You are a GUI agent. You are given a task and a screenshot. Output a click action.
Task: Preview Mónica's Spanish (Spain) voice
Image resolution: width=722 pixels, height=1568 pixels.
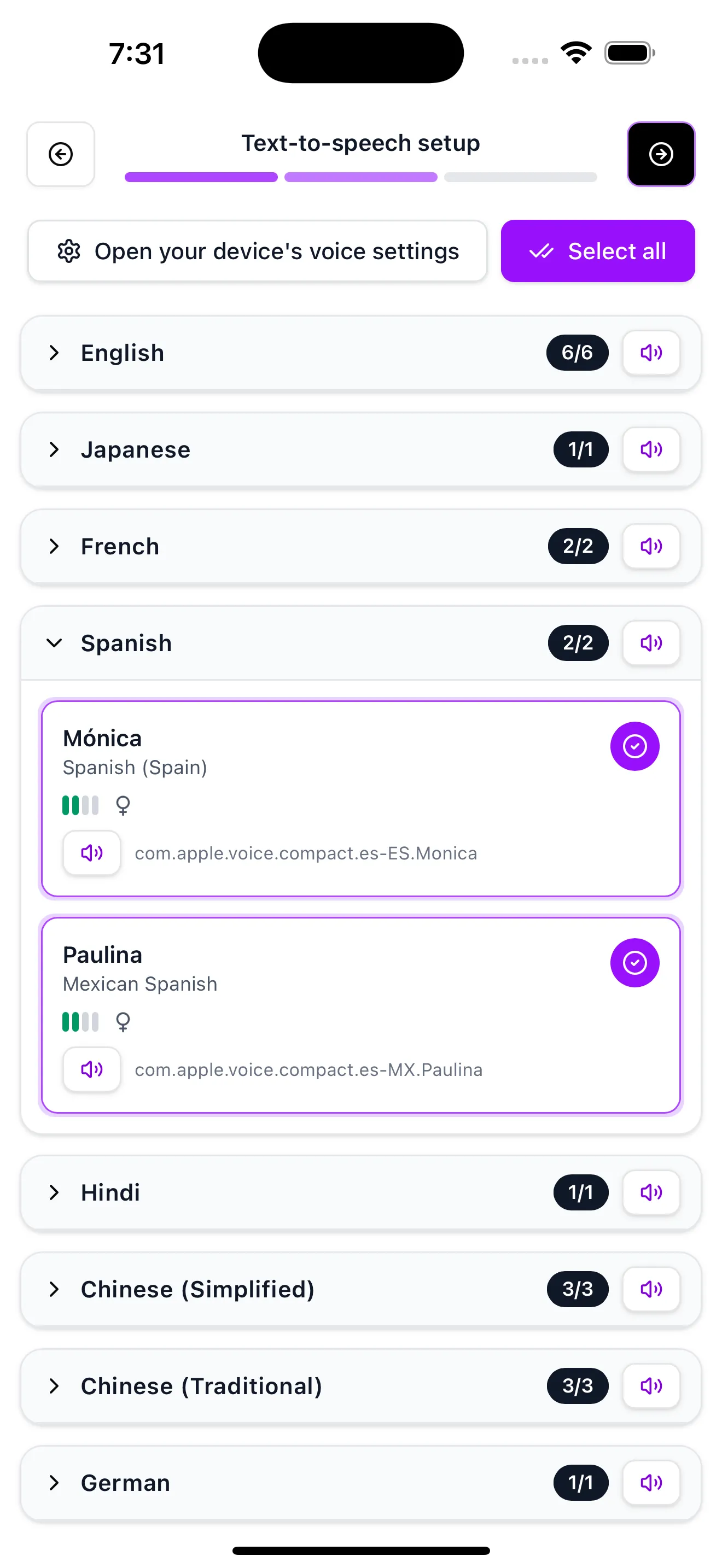click(91, 853)
